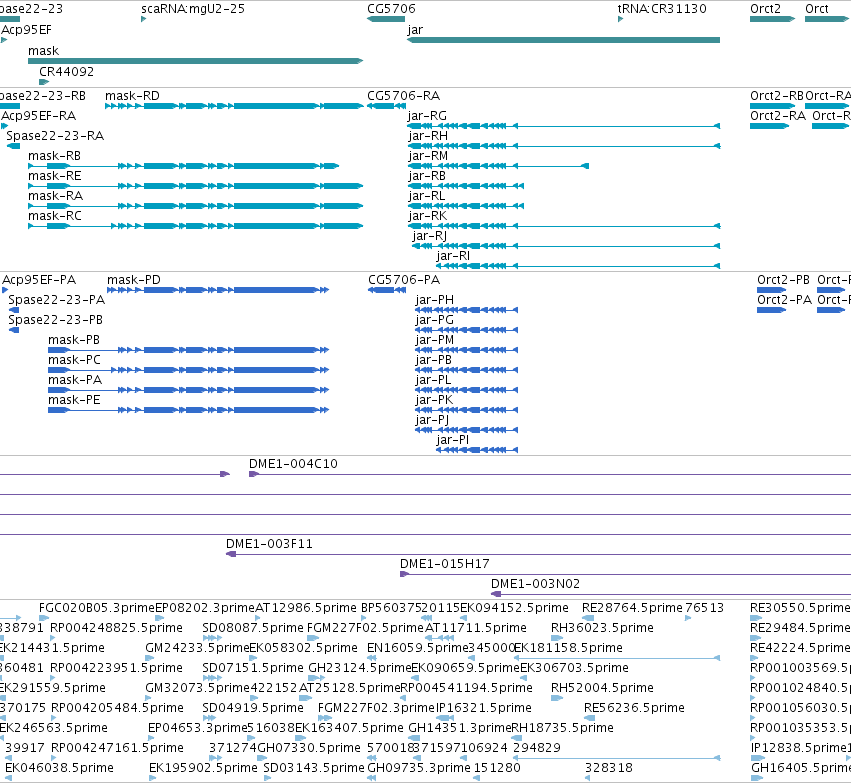The width and height of the screenshot is (851, 783).
Task: Click the jar-RI transcript label
Action: pos(453,256)
